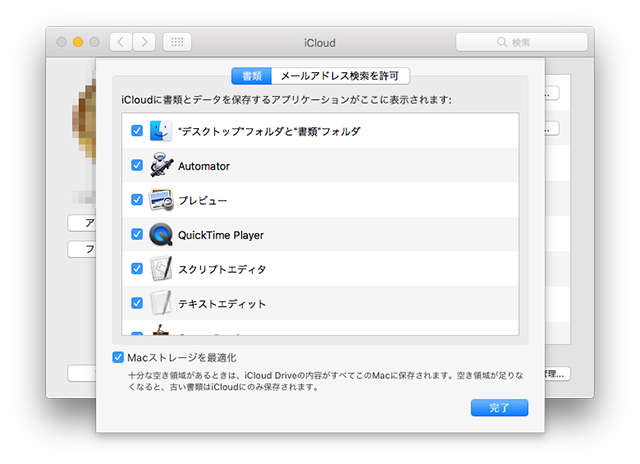Go back with the left chevron button

[x=121, y=42]
